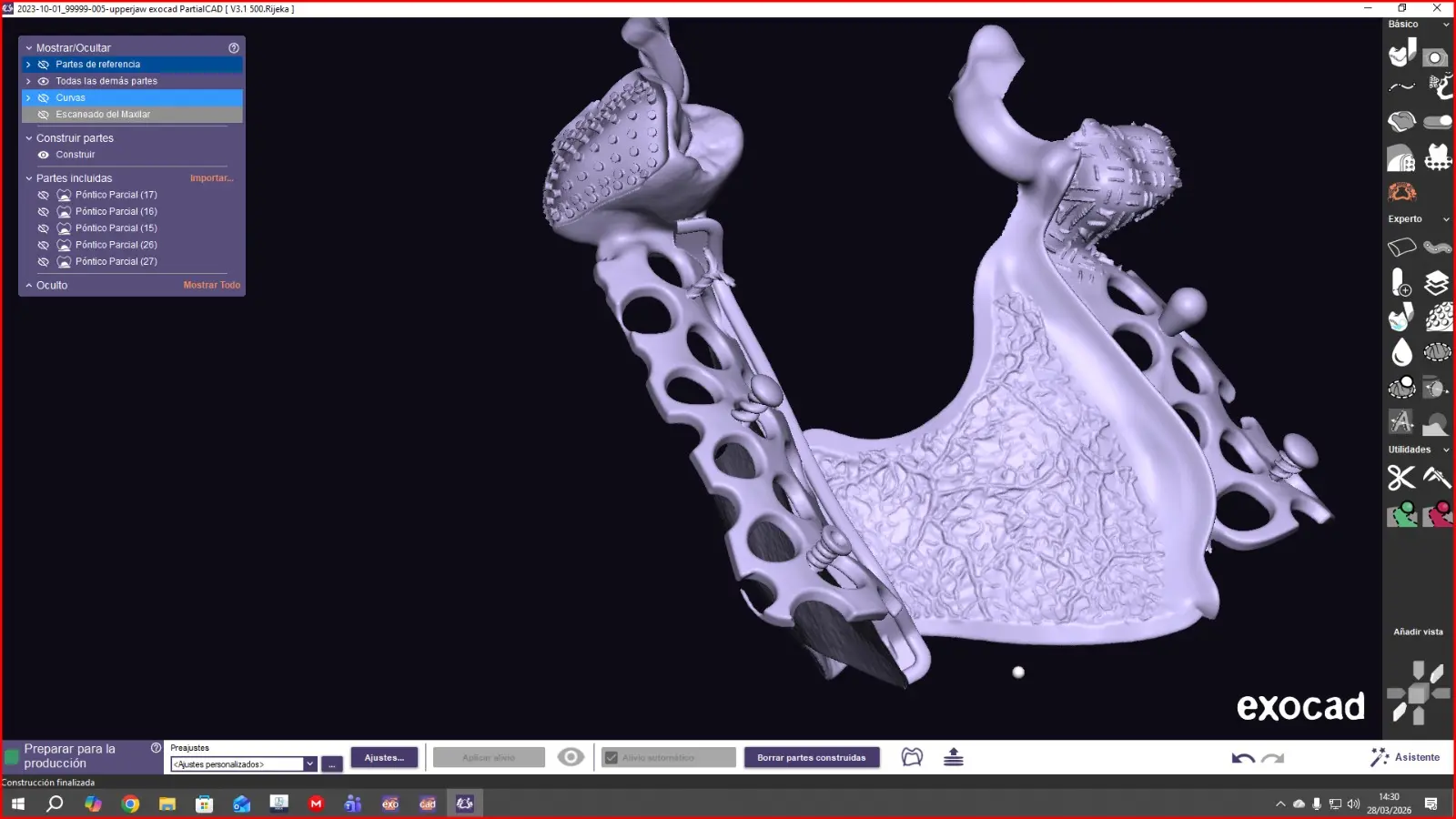Viewport: 1456px width, 819px height.
Task: Click the ellipsis button beside Preajustes
Action: pyautogui.click(x=332, y=764)
